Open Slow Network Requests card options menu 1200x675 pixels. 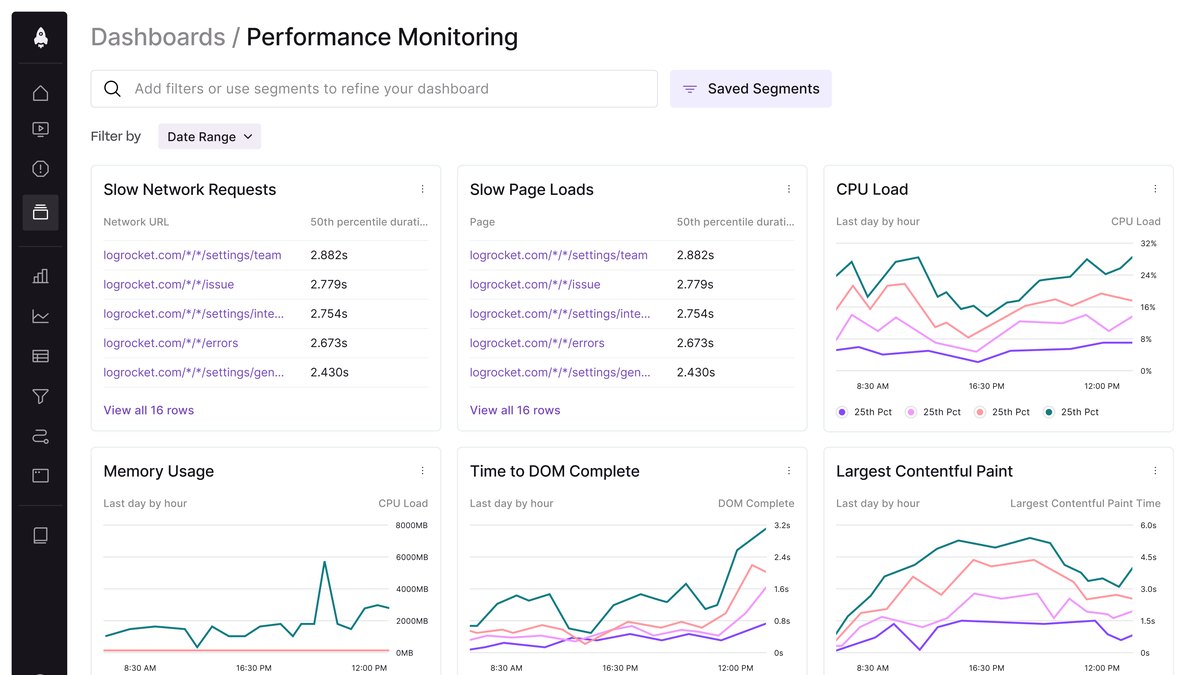[x=422, y=189]
